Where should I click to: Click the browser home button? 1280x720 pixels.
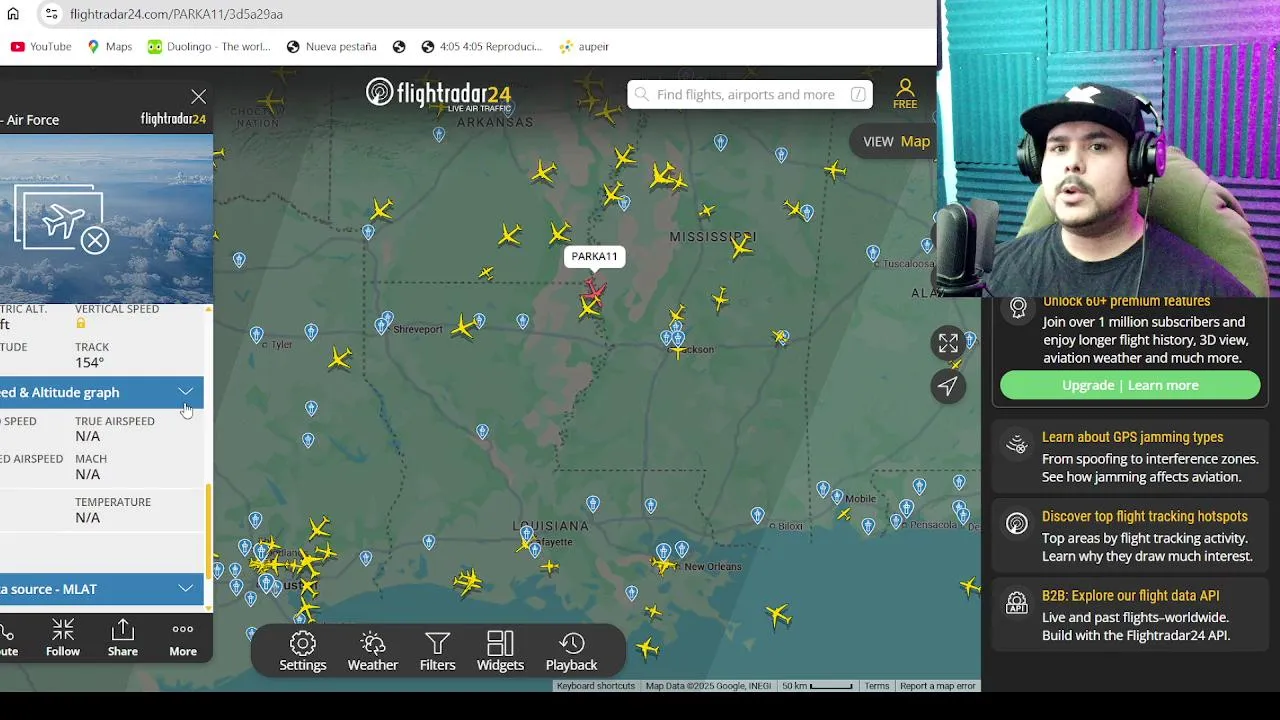click(x=13, y=14)
